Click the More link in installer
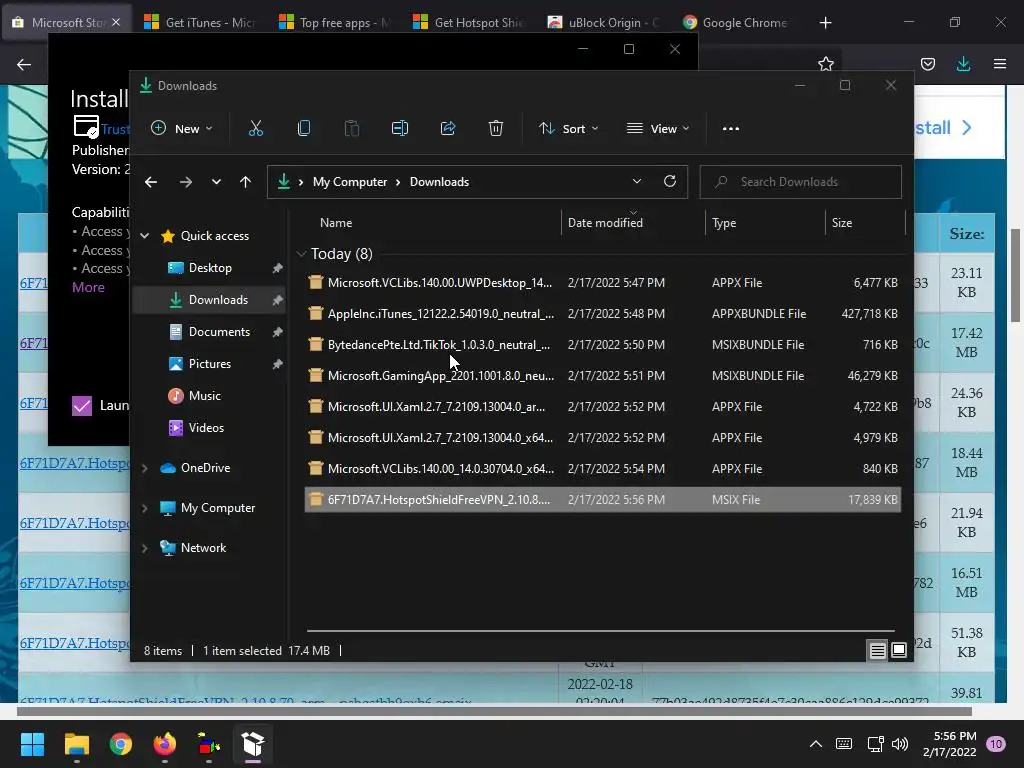1024x768 pixels. [88, 287]
